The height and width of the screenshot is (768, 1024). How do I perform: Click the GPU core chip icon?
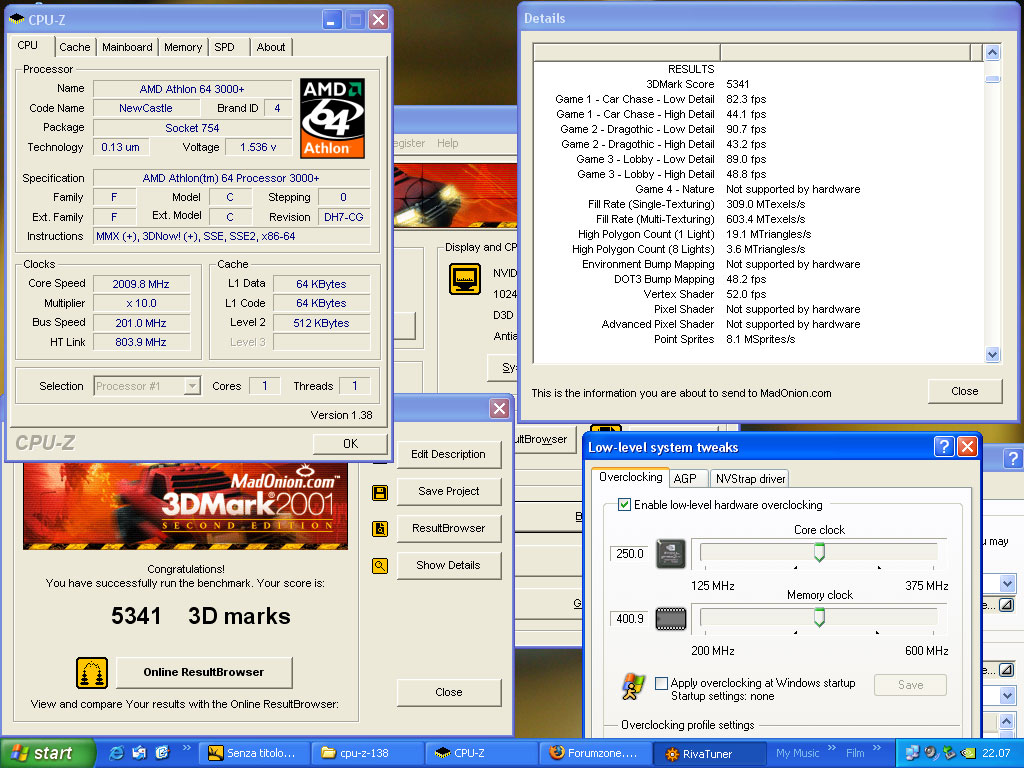point(671,554)
